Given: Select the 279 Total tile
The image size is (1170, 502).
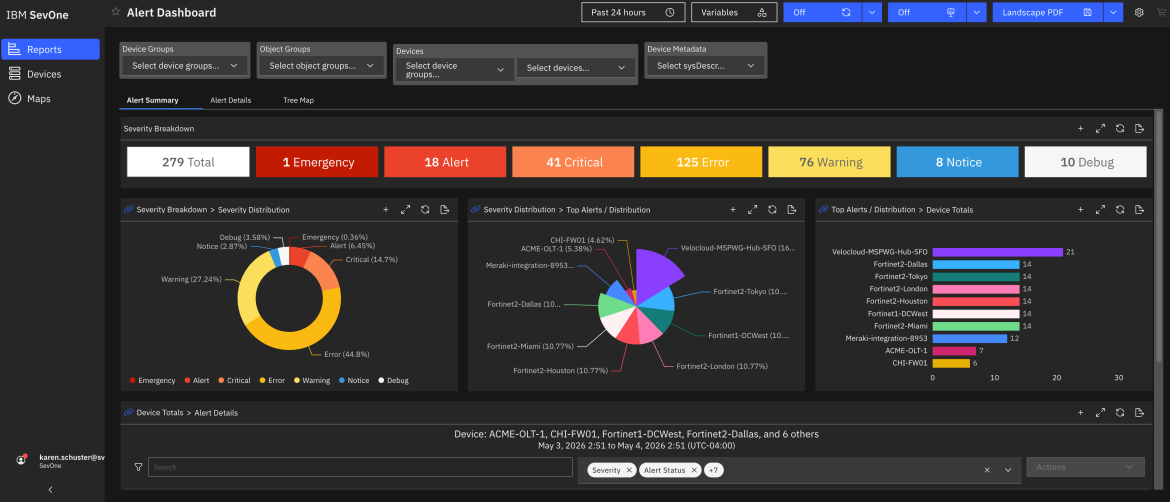Looking at the screenshot, I should coord(188,162).
